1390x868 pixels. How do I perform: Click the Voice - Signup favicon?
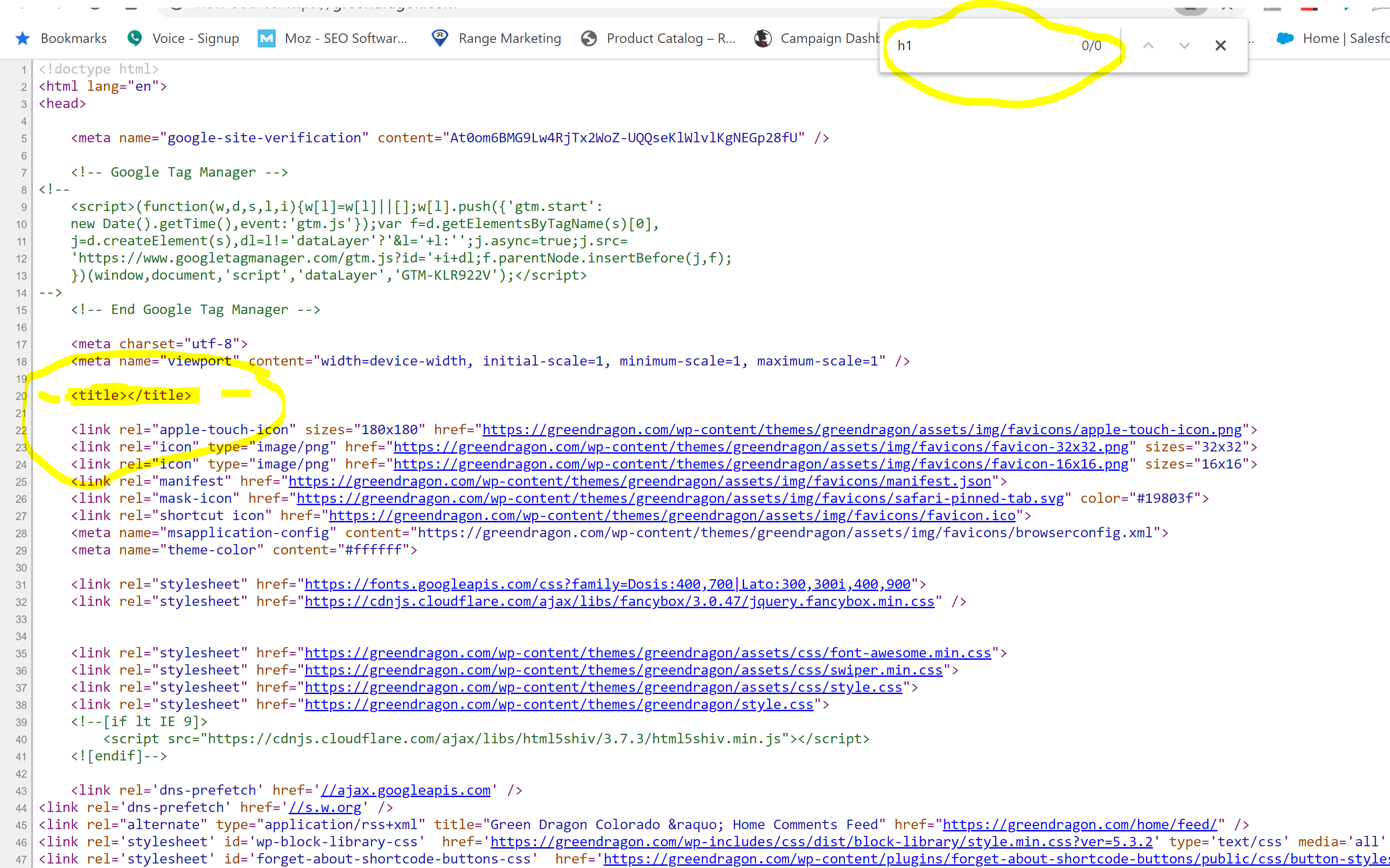pyautogui.click(x=135, y=38)
